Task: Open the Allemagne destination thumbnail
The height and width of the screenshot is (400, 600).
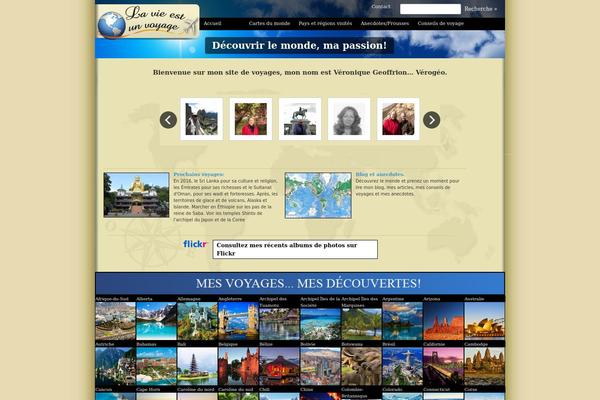Action: pyautogui.click(x=197, y=321)
